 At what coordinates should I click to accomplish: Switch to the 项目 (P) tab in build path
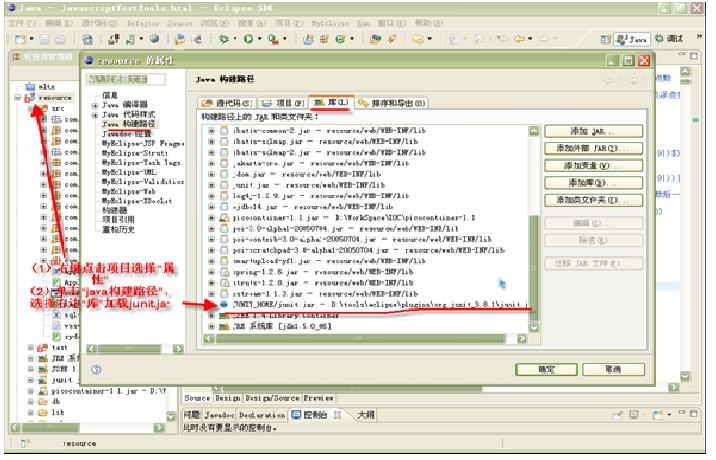[283, 103]
